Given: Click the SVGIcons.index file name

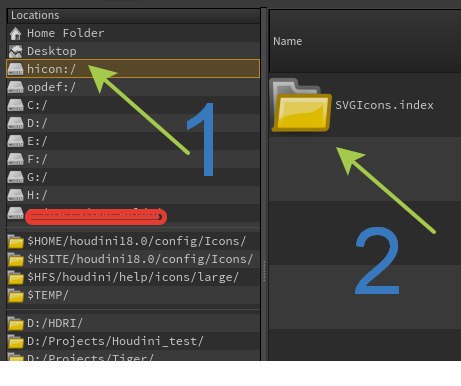Looking at the screenshot, I should tap(384, 105).
